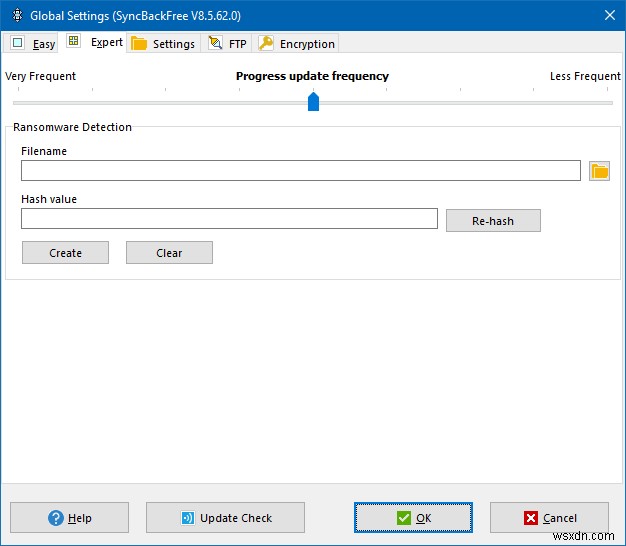Click the SyncBackFree title bar app icon
Viewport: 626px width, 546px height.
pos(17,15)
